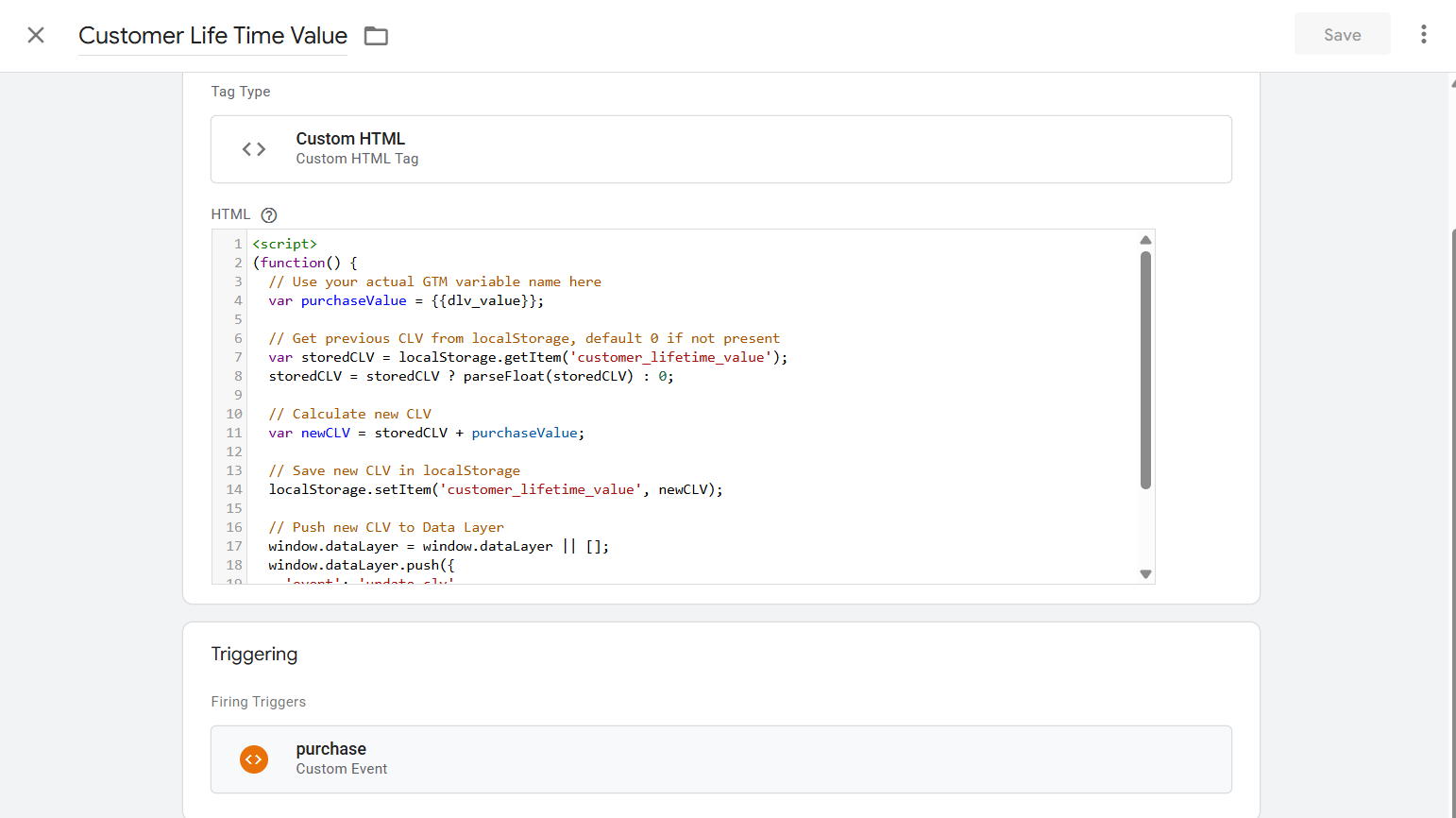This screenshot has height=818, width=1456.
Task: Close the tag editor with X icon
Action: tap(36, 35)
